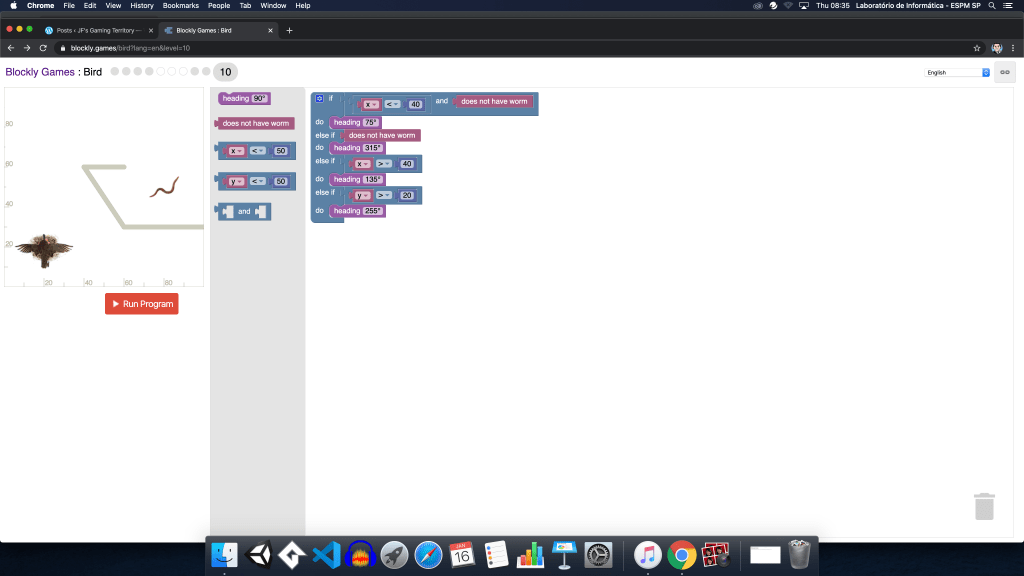The image size is (1024, 576).
Task: Open the Bookmarks menu in the menu bar
Action: 180,5
